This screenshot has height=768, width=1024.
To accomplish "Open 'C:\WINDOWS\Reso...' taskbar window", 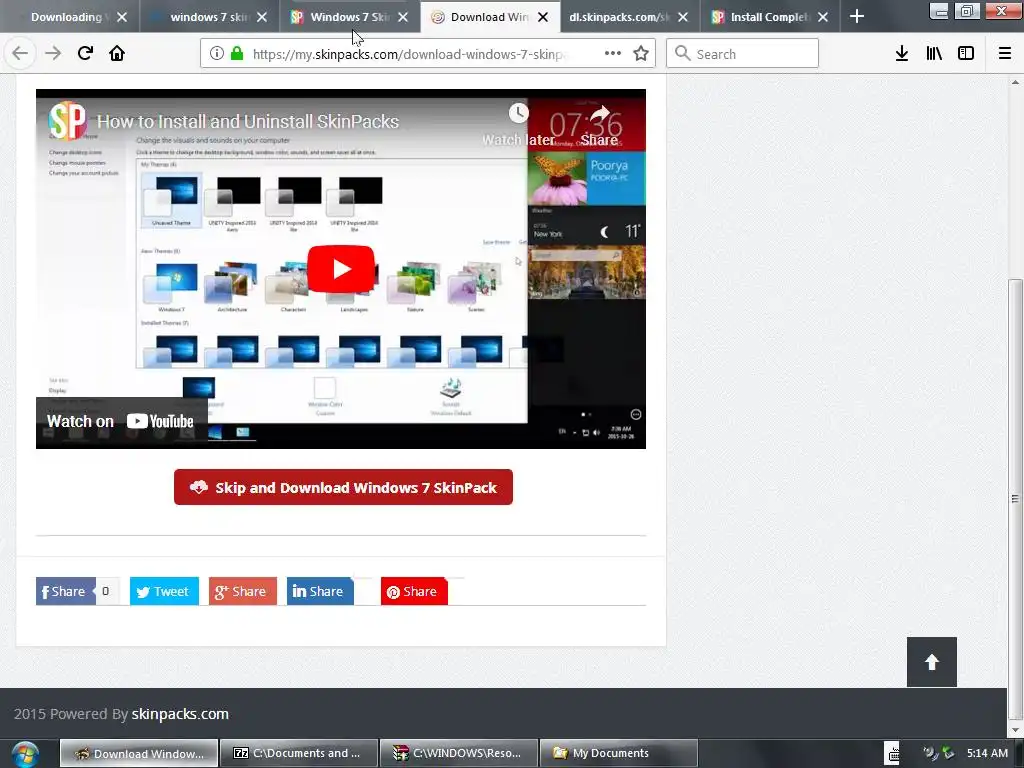I will (x=459, y=753).
